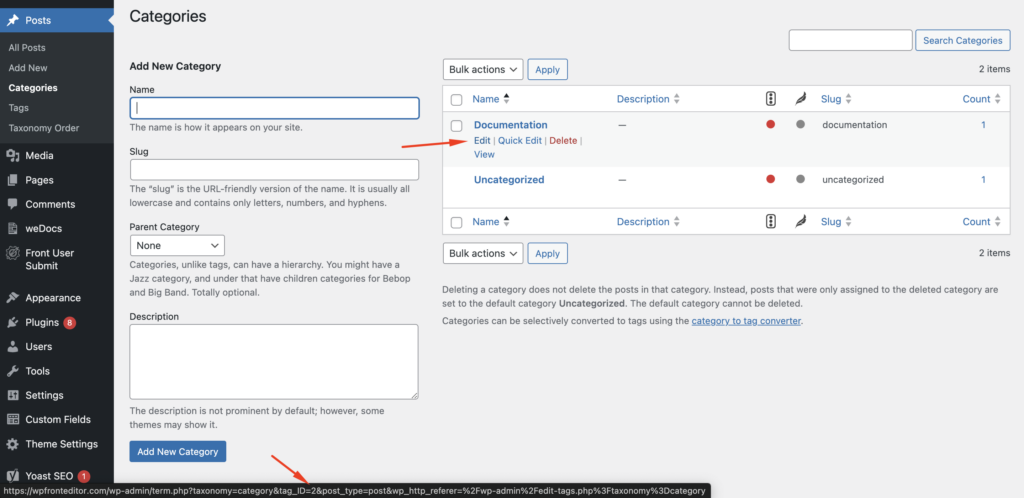Click the Tools wrench icon
Viewport: 1024px width, 498px height.
click(x=12, y=371)
